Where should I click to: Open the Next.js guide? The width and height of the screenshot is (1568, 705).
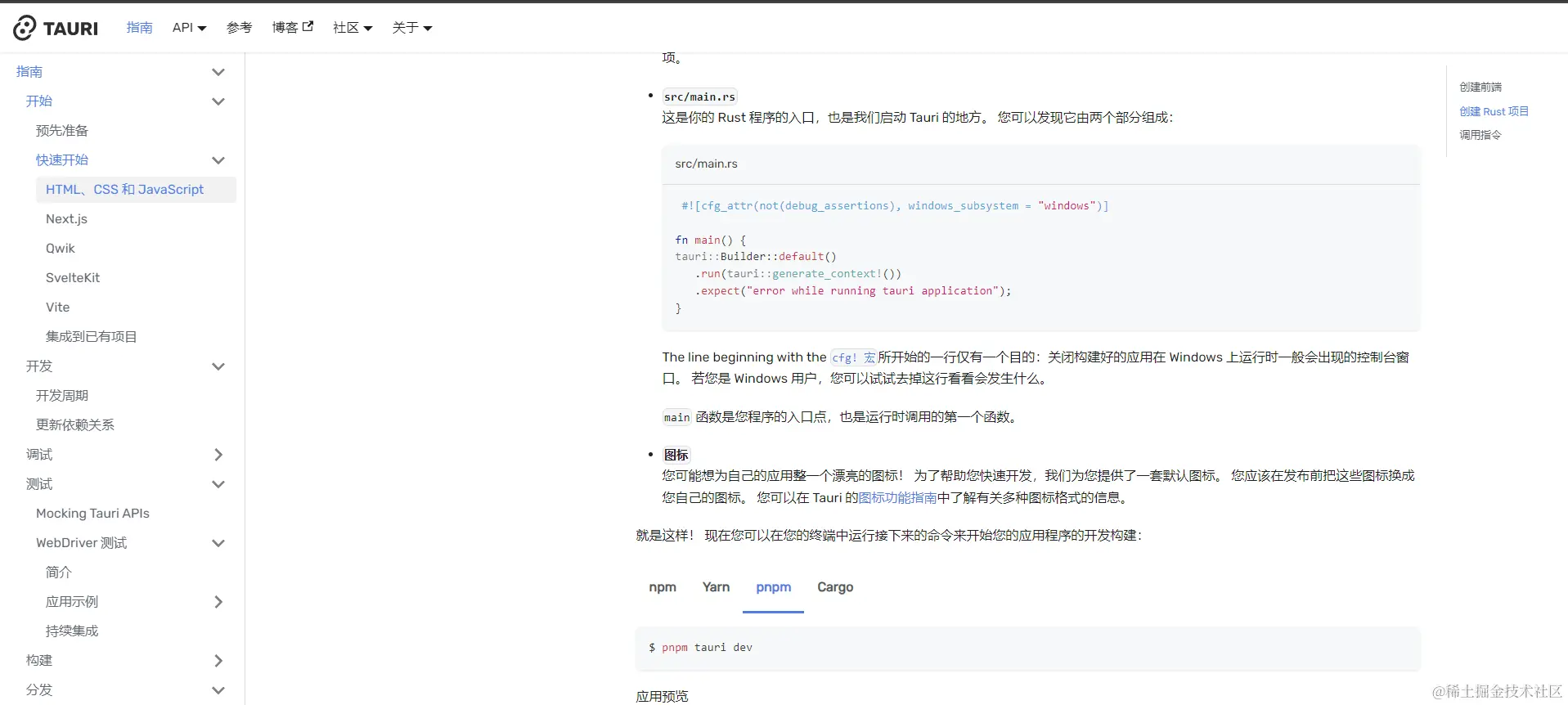point(66,219)
